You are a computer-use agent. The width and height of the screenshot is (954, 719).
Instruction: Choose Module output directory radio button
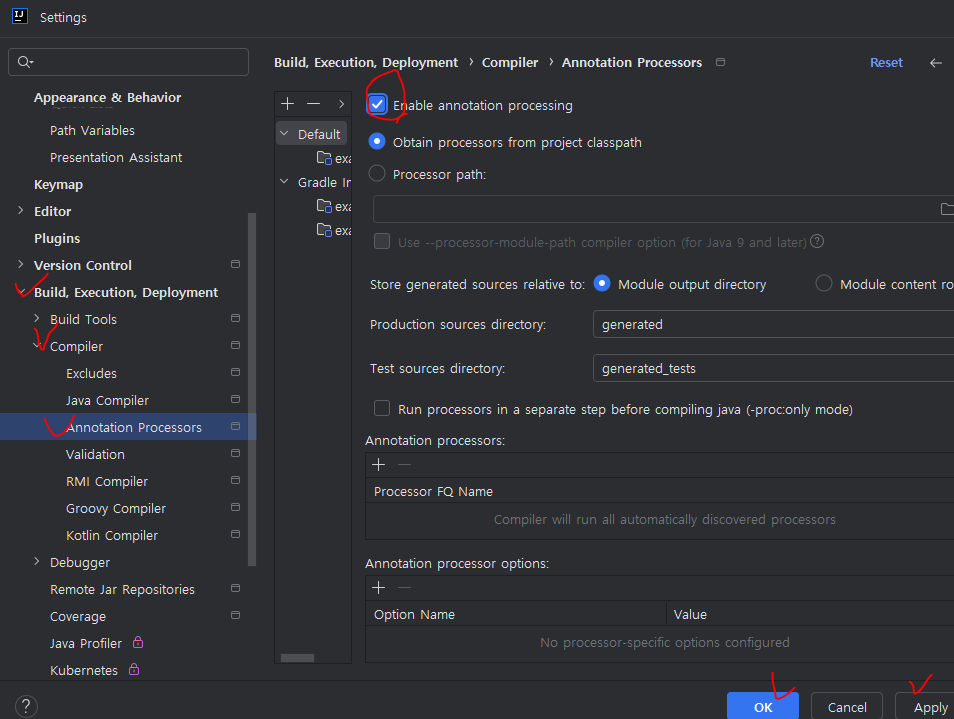click(x=602, y=283)
